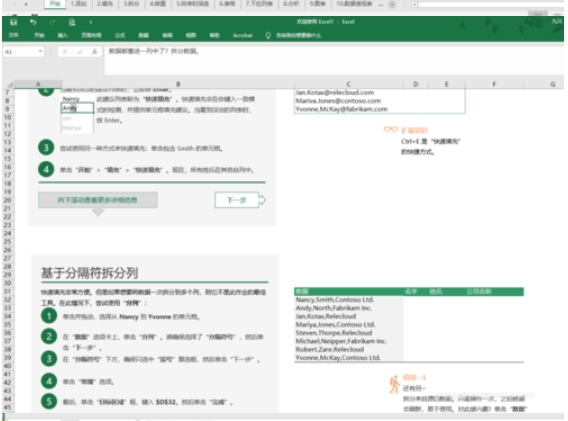This screenshot has width=568, height=421.
Task: Select row 20 header
Action: [8, 200]
